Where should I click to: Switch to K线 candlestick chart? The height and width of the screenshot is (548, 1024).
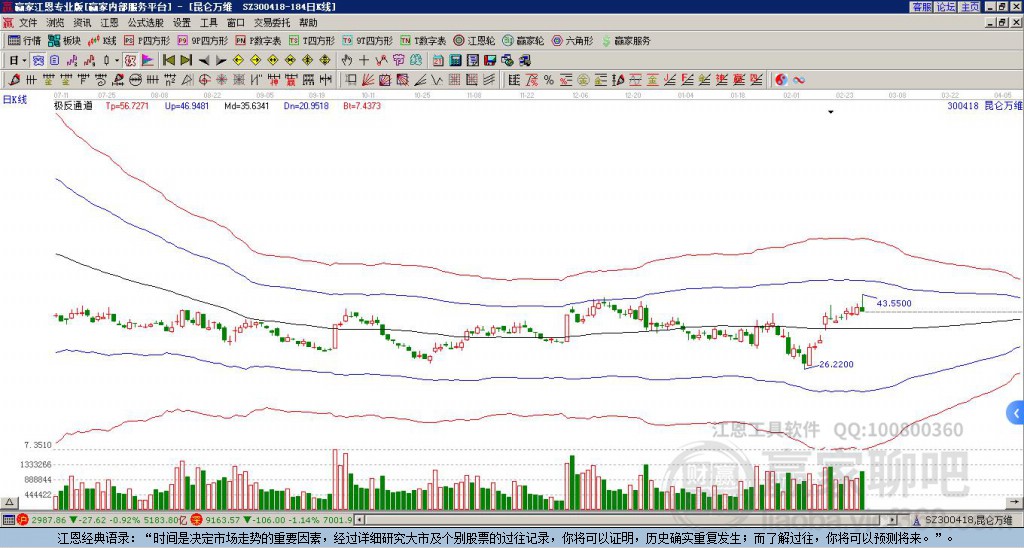pos(101,40)
